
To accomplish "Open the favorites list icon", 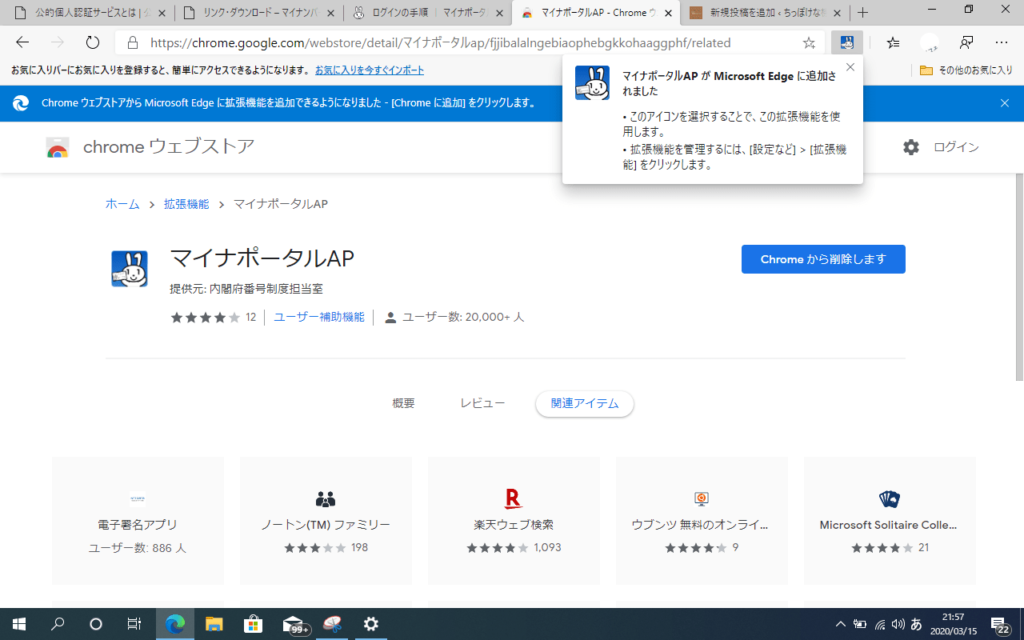I will [x=893, y=42].
